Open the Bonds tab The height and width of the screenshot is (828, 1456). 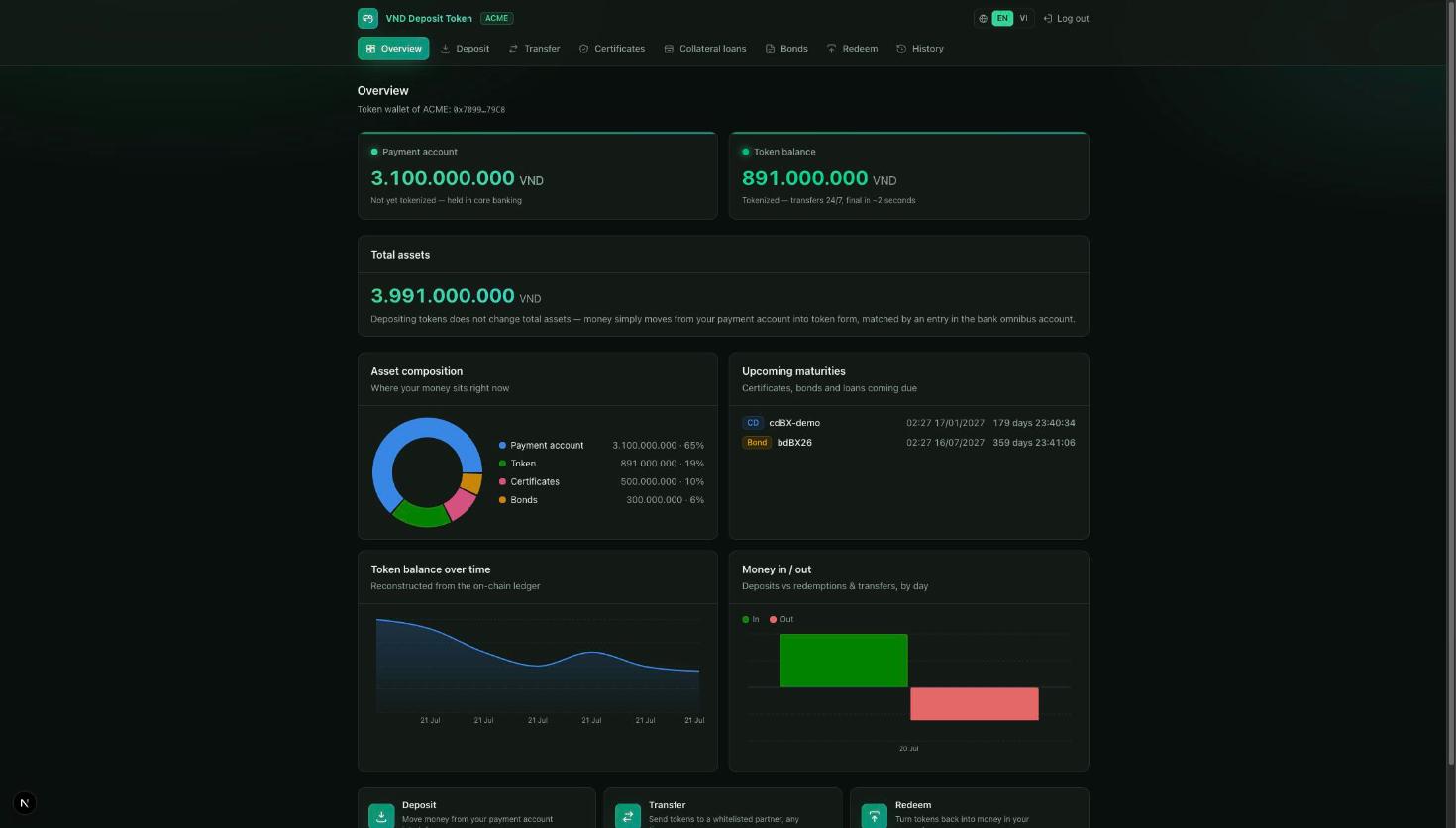click(x=786, y=49)
